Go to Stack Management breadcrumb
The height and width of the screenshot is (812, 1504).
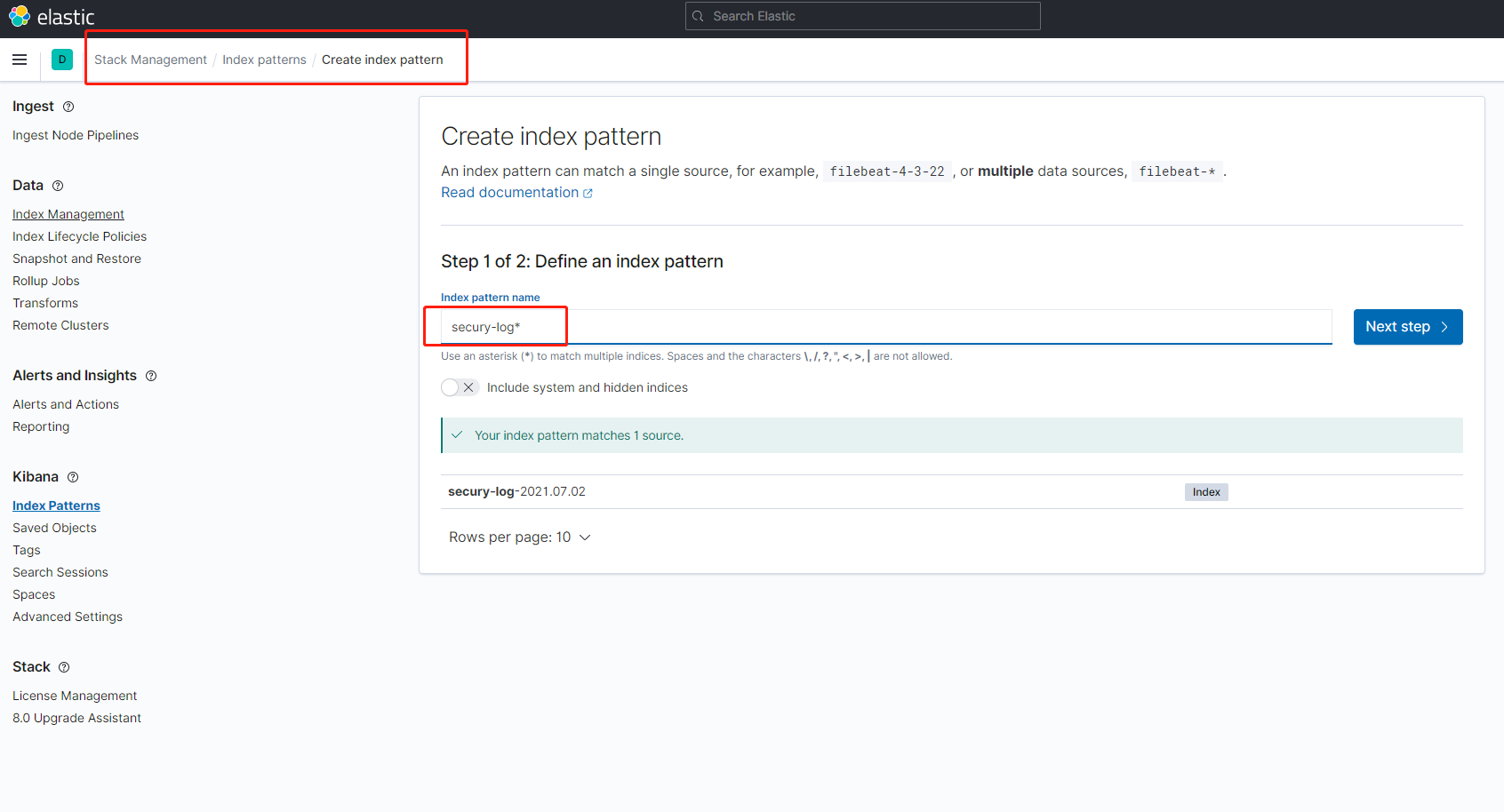(x=150, y=60)
